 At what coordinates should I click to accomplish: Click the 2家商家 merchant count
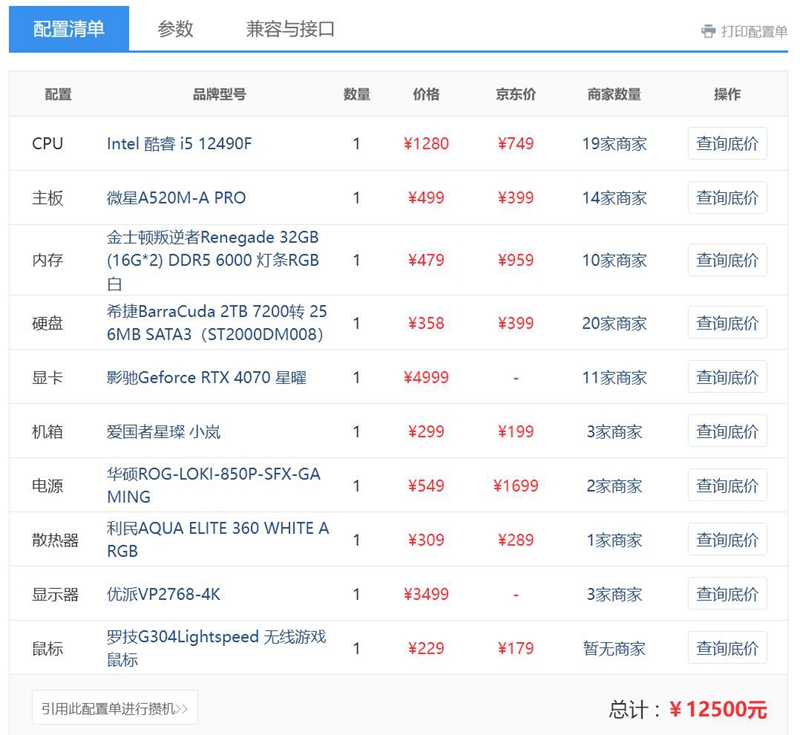coord(614,486)
